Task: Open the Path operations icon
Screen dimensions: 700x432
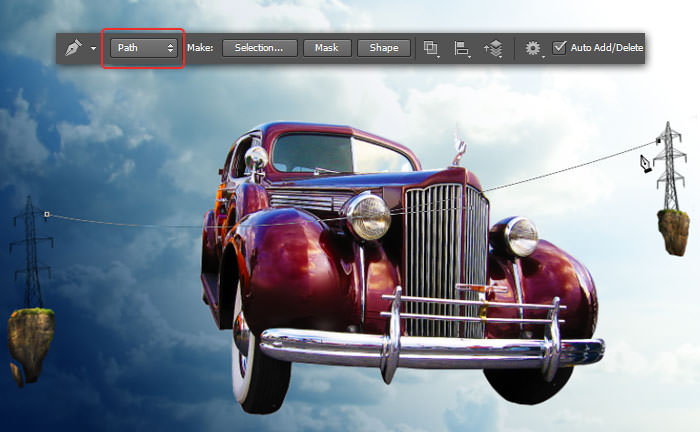Action: (431, 48)
